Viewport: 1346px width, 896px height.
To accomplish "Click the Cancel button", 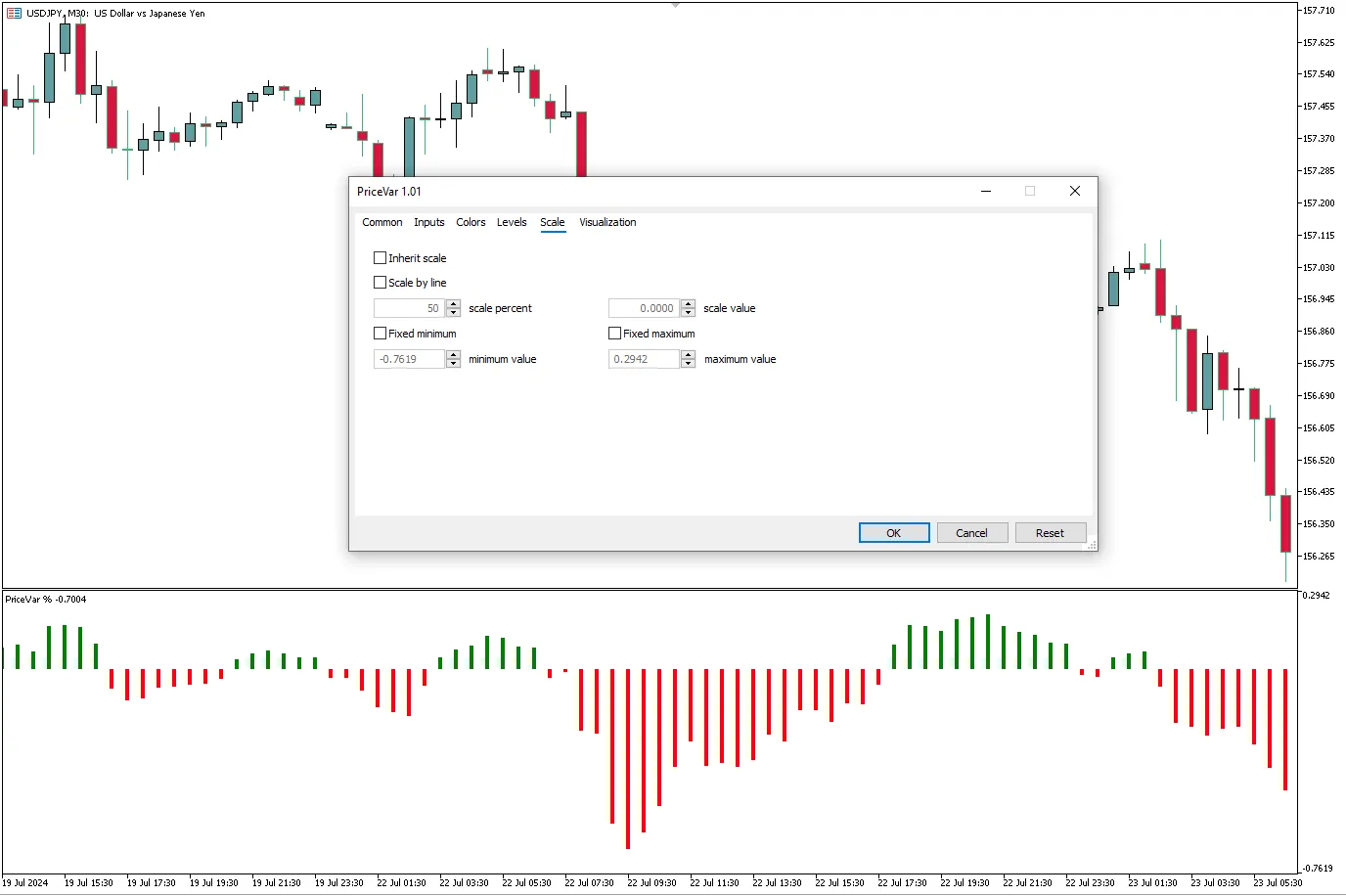I will pos(971,533).
